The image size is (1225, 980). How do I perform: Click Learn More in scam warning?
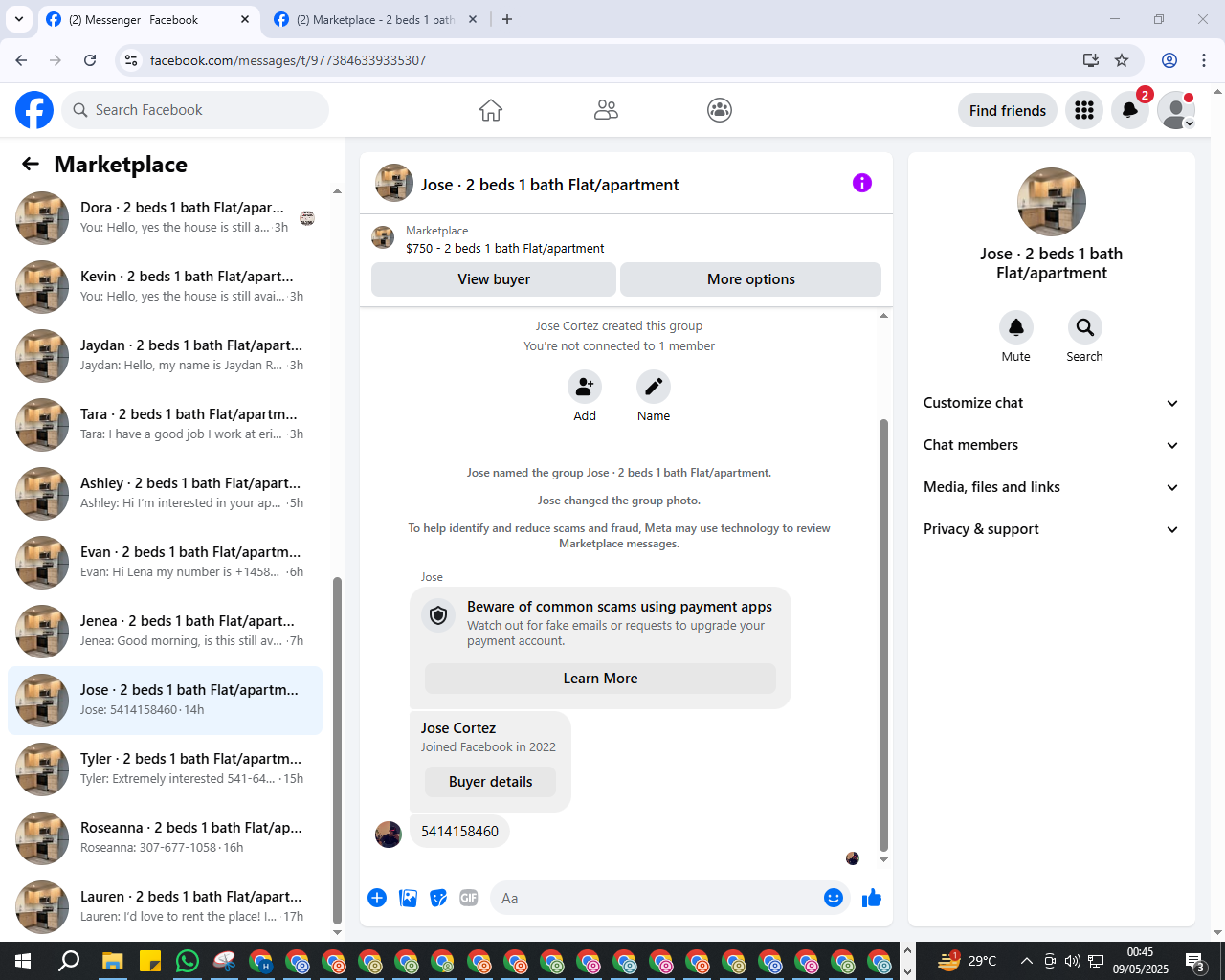click(x=600, y=679)
